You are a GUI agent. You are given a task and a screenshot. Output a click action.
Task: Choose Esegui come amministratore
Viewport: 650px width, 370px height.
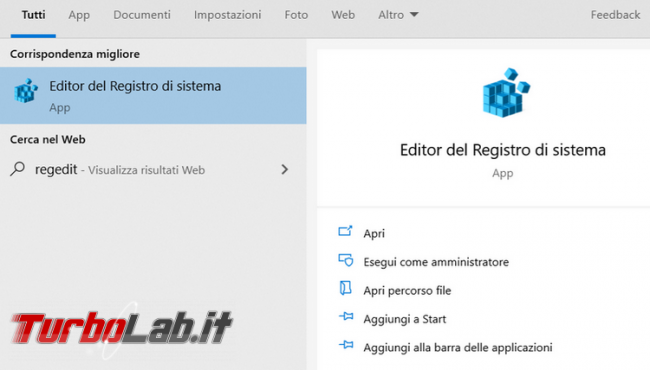(436, 262)
